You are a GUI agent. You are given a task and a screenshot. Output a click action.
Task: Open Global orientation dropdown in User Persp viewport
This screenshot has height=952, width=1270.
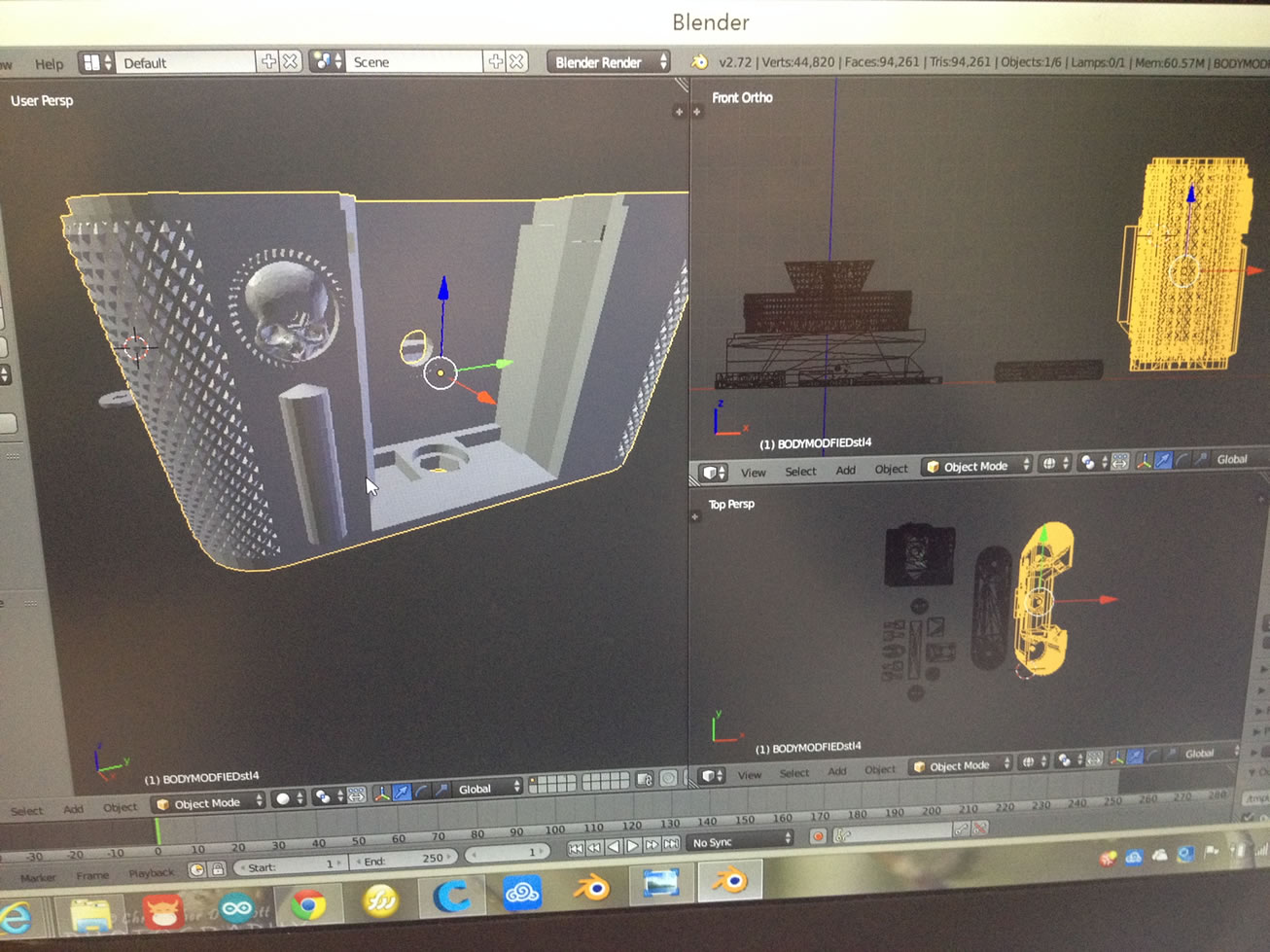pos(487,788)
